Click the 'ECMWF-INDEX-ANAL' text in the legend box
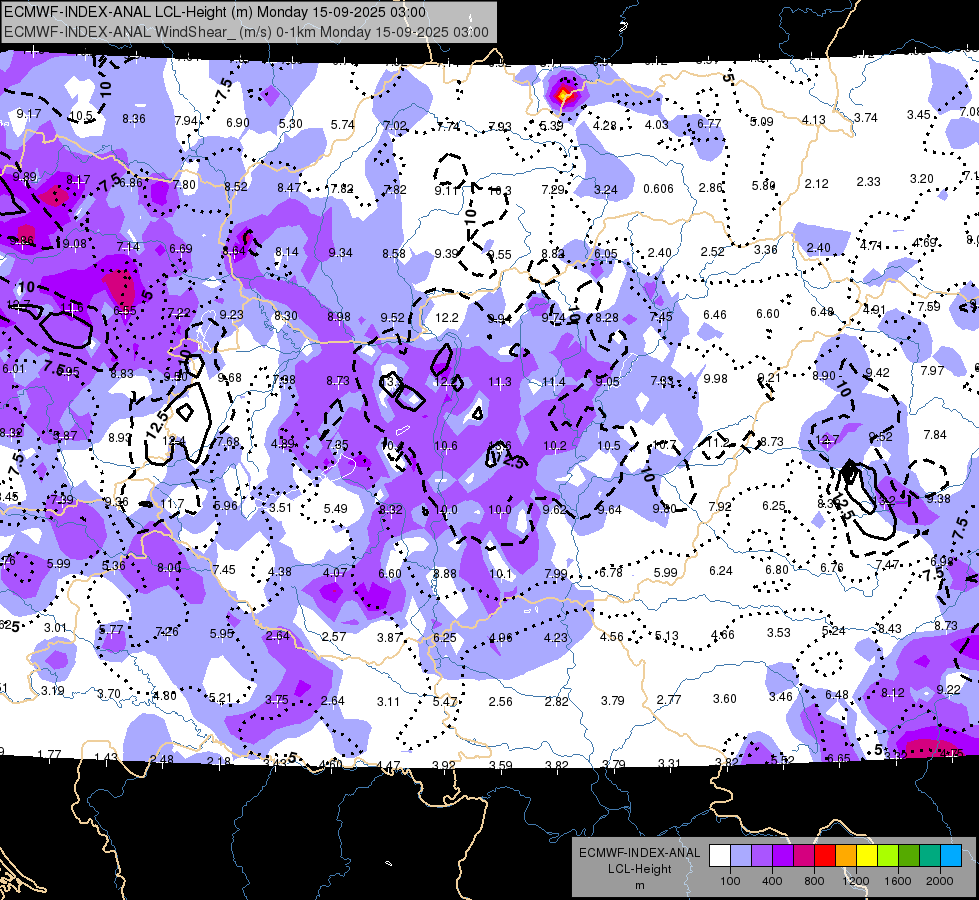The image size is (979, 900). (639, 853)
